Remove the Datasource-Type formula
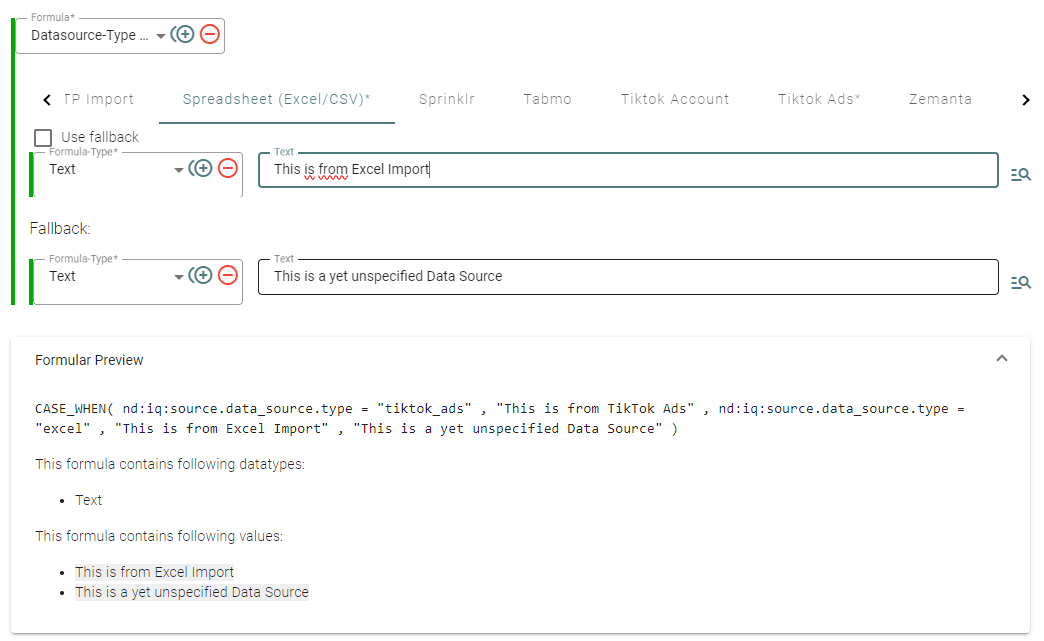Viewport: 1044px width, 641px height. pyautogui.click(x=210, y=34)
